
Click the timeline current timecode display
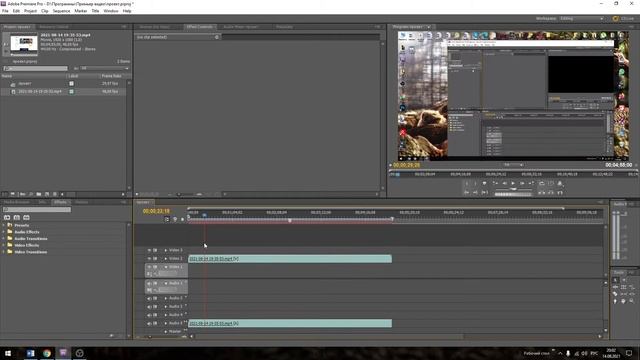click(156, 211)
